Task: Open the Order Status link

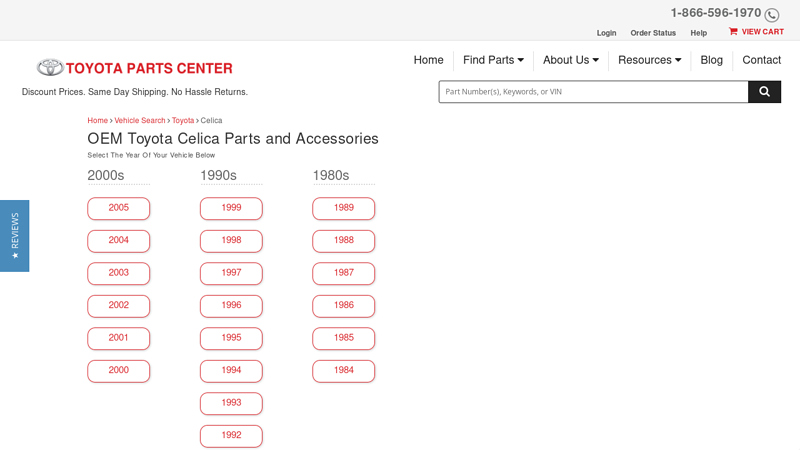Action: pyautogui.click(x=653, y=33)
